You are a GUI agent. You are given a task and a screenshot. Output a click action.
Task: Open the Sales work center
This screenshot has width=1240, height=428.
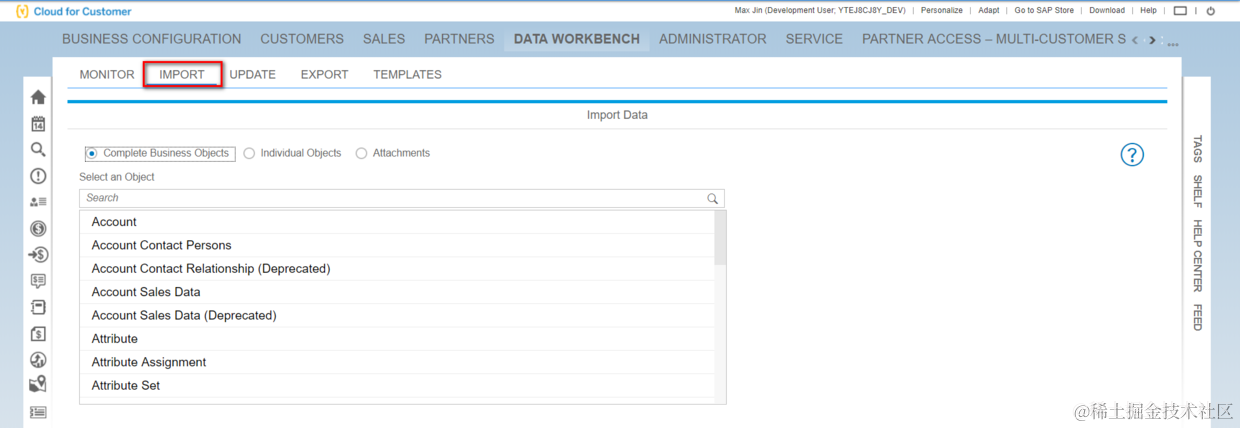[x=384, y=39]
